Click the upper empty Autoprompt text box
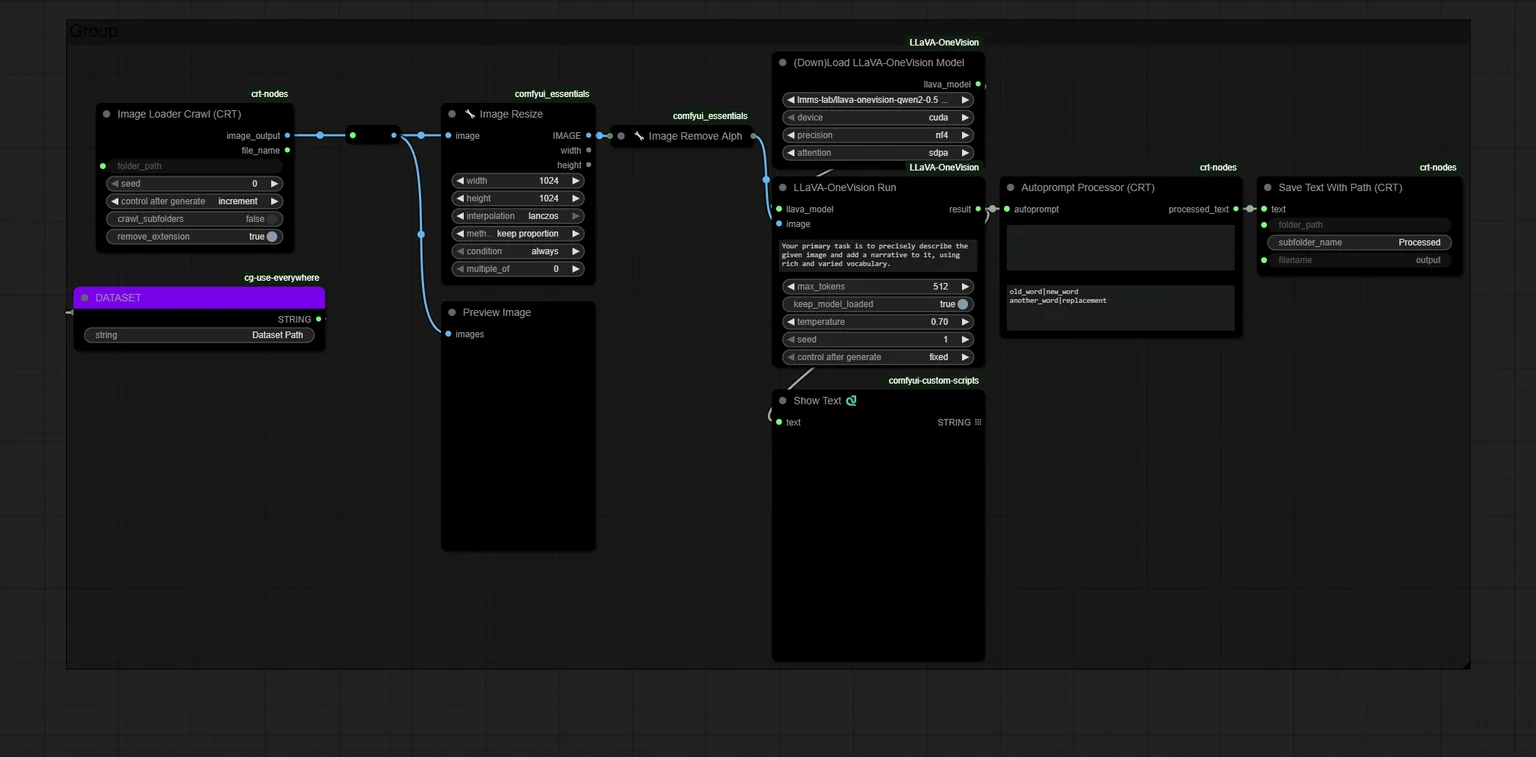Image resolution: width=1536 pixels, height=757 pixels. 1120,248
